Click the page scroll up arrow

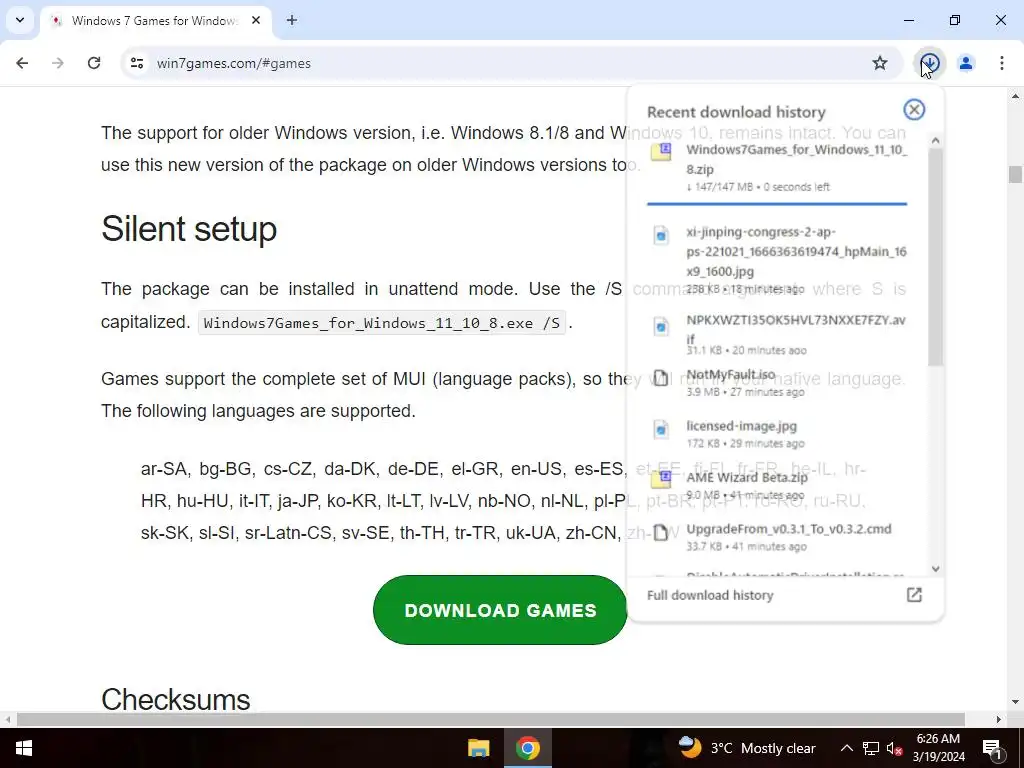coord(1015,96)
